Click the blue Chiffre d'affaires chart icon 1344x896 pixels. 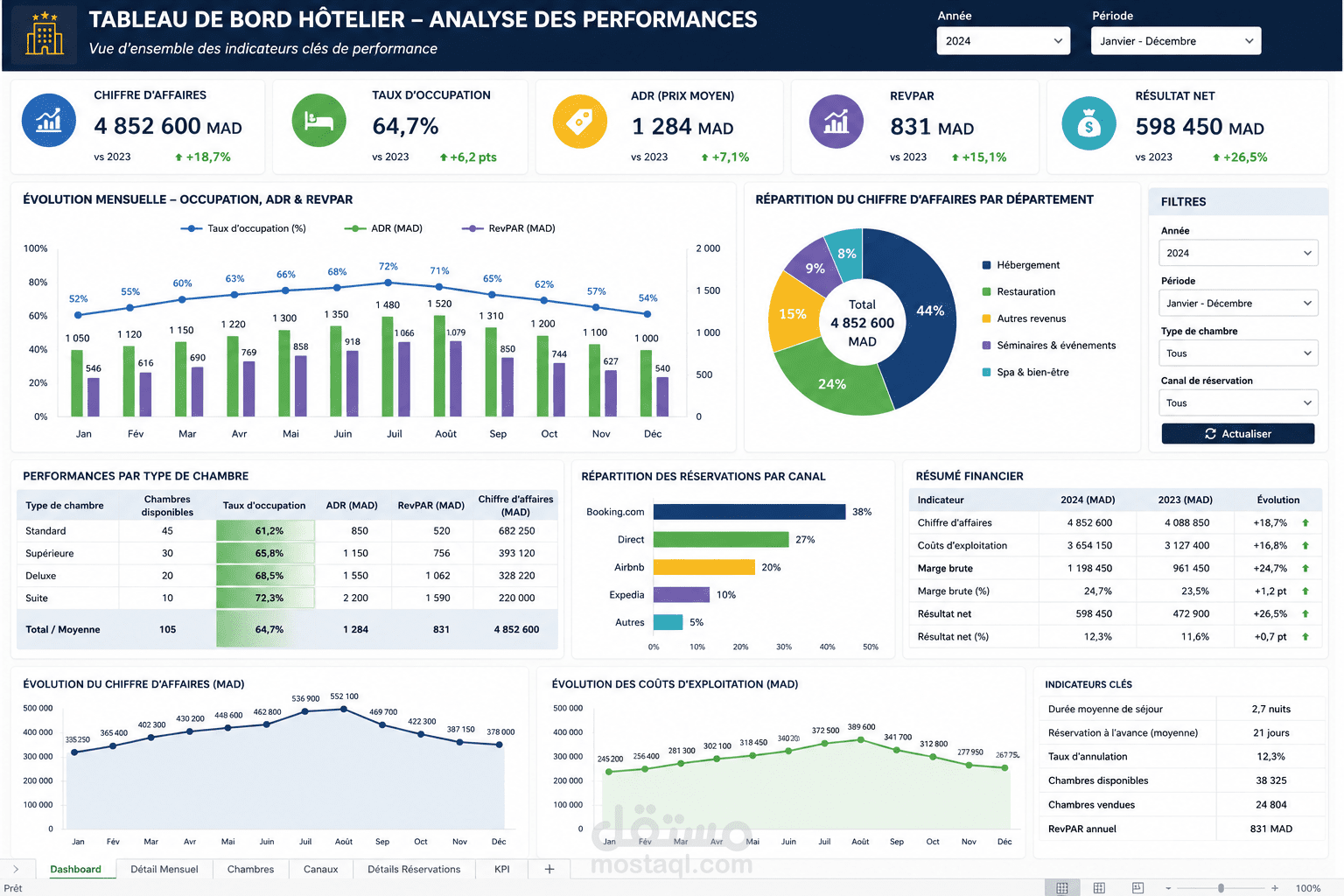coord(49,120)
